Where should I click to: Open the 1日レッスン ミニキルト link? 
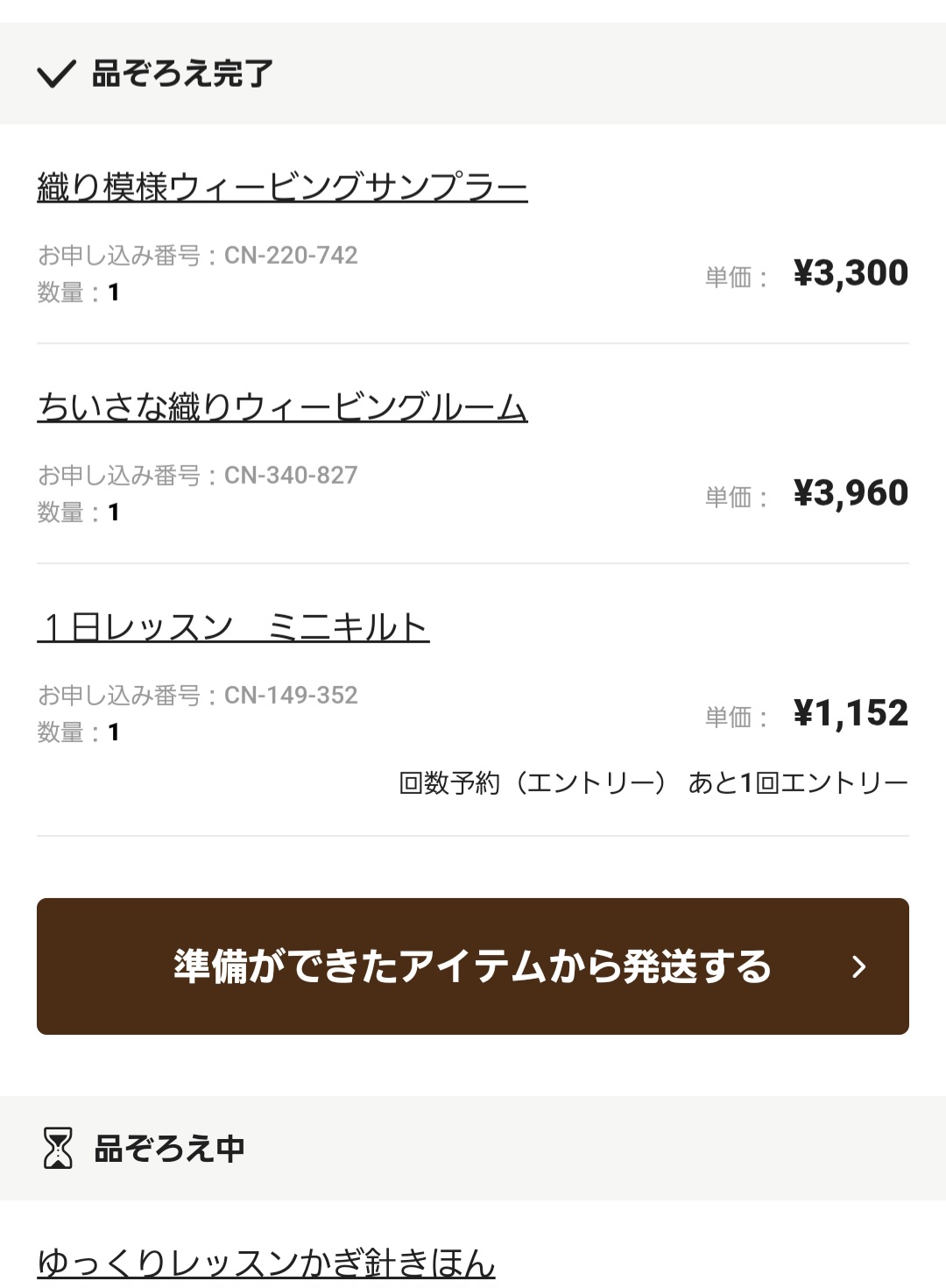[x=233, y=627]
